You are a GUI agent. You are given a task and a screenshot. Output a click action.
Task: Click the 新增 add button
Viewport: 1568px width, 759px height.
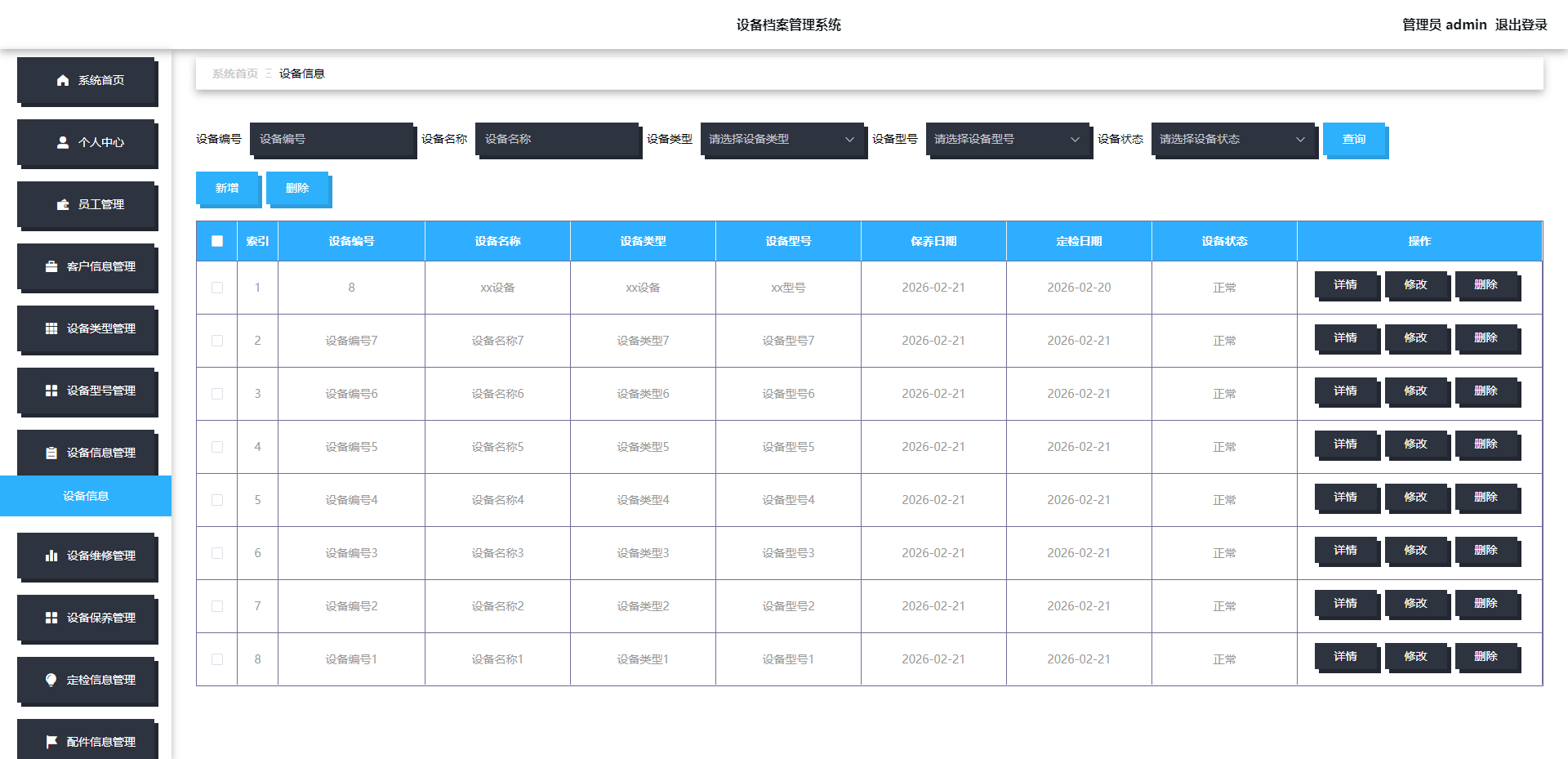[x=227, y=188]
